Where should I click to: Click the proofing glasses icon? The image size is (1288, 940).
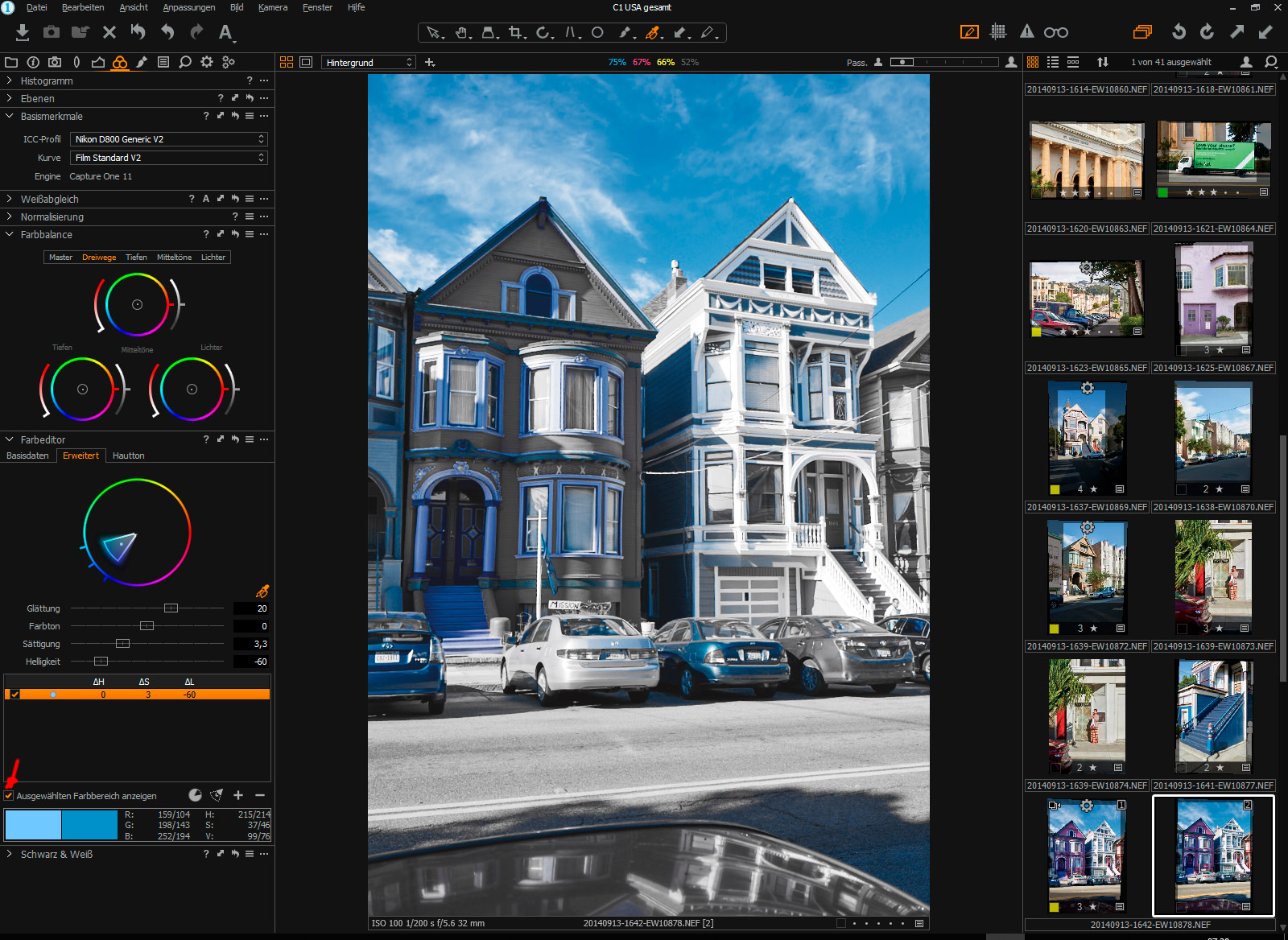1056,33
